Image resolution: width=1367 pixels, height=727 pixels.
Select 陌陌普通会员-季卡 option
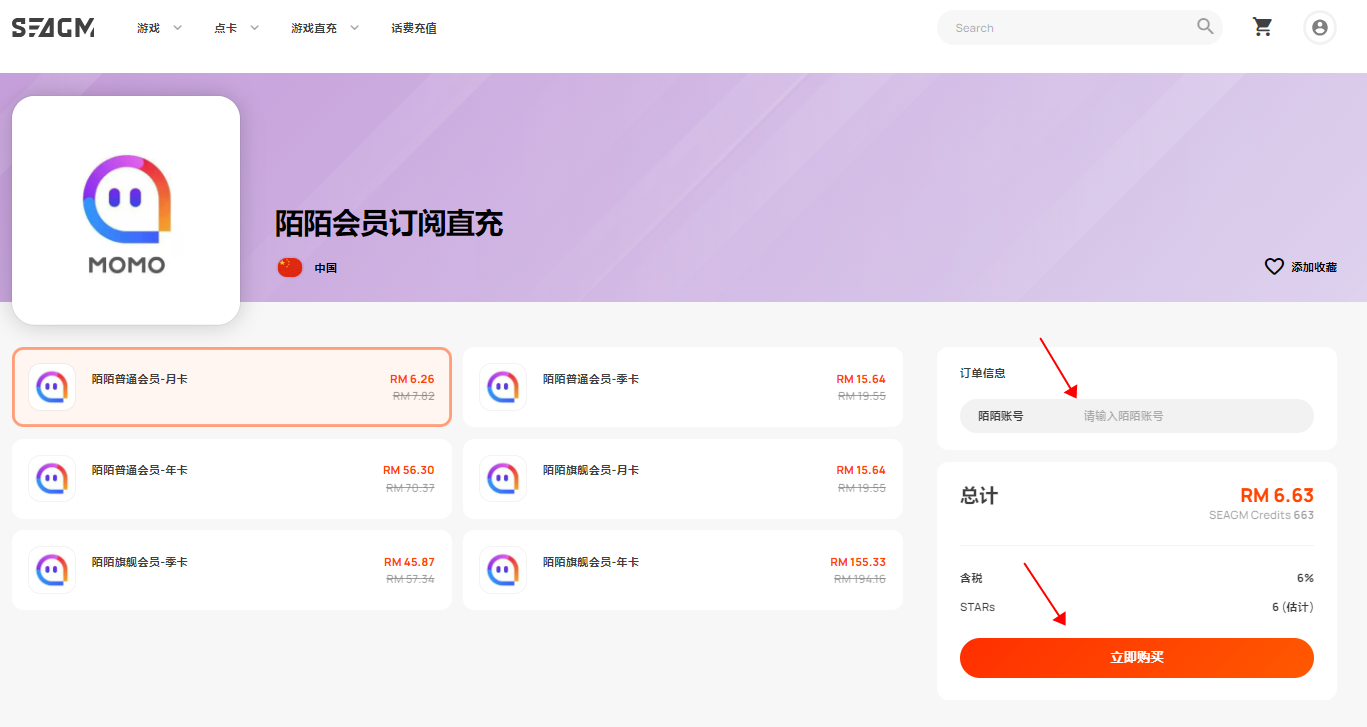pyautogui.click(x=683, y=387)
